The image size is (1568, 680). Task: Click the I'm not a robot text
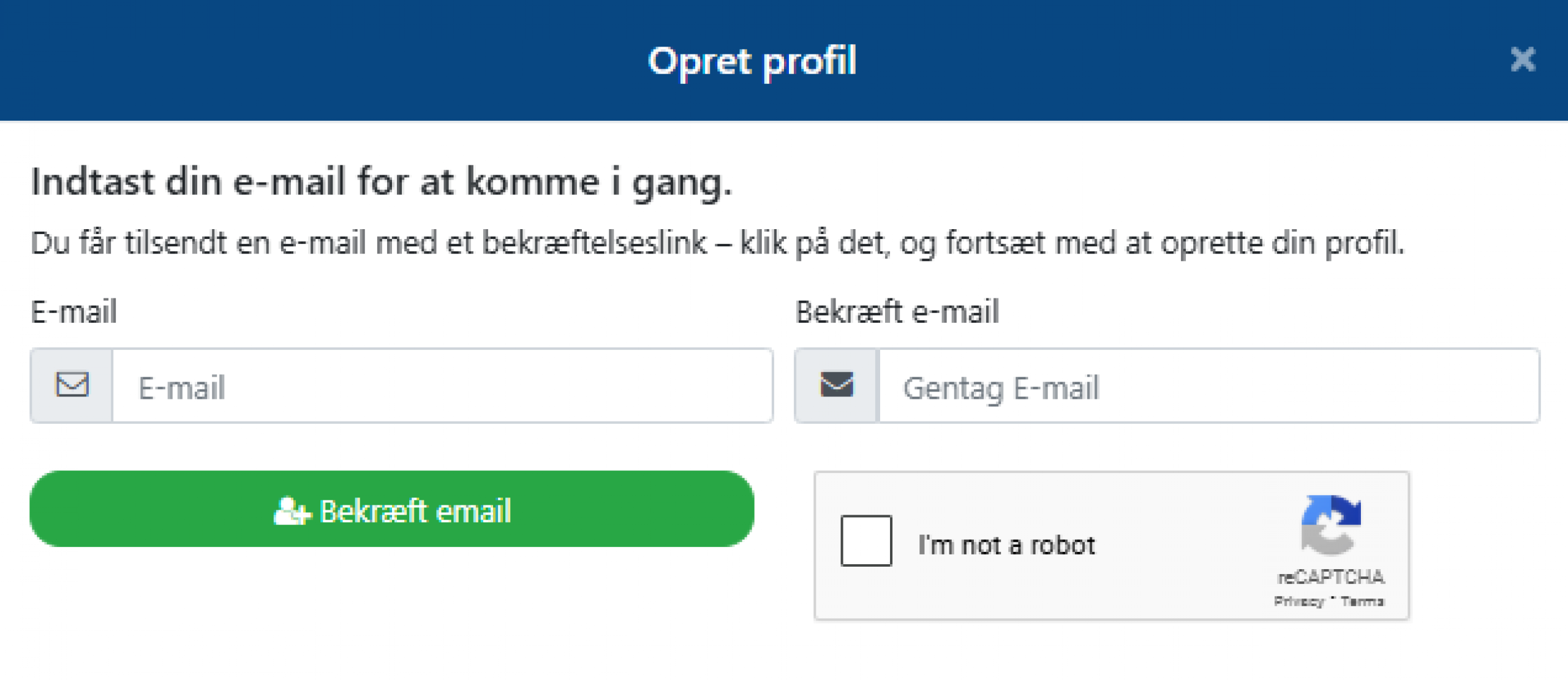click(x=1006, y=544)
